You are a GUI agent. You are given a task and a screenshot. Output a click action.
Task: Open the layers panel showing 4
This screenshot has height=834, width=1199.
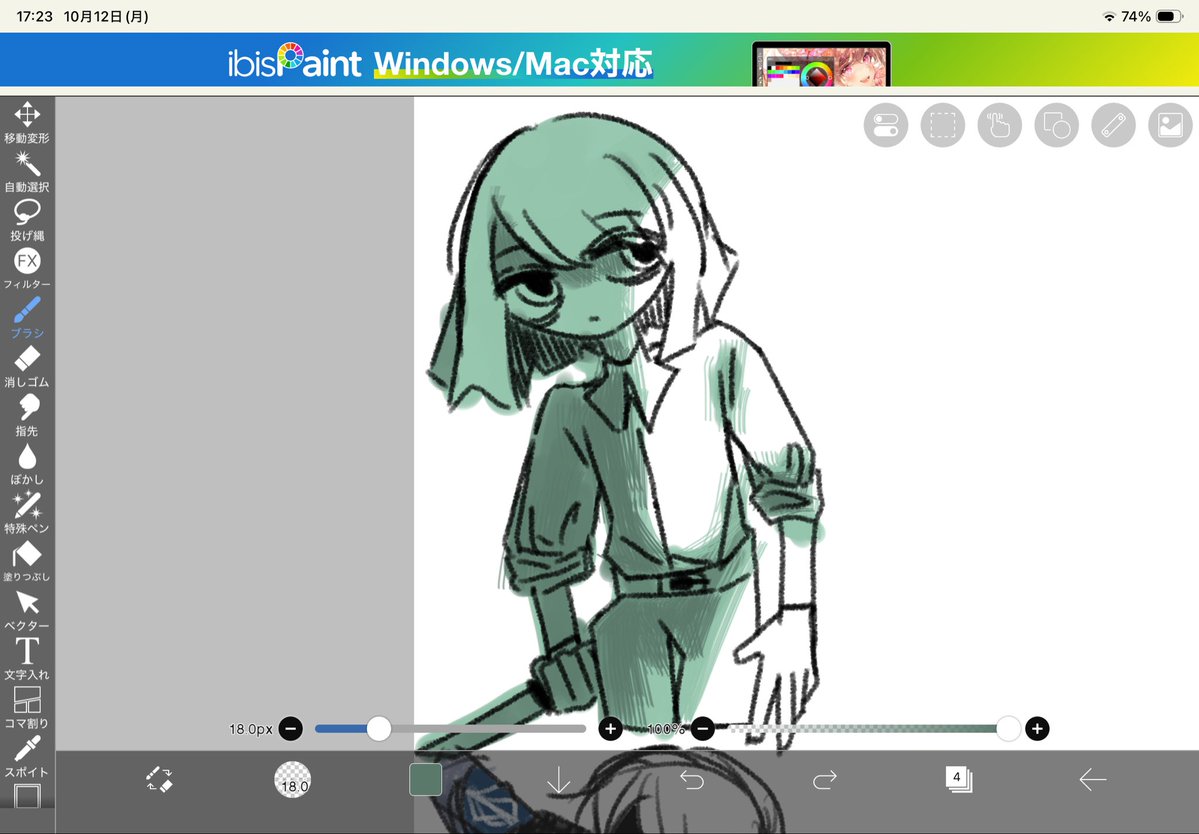click(x=958, y=779)
